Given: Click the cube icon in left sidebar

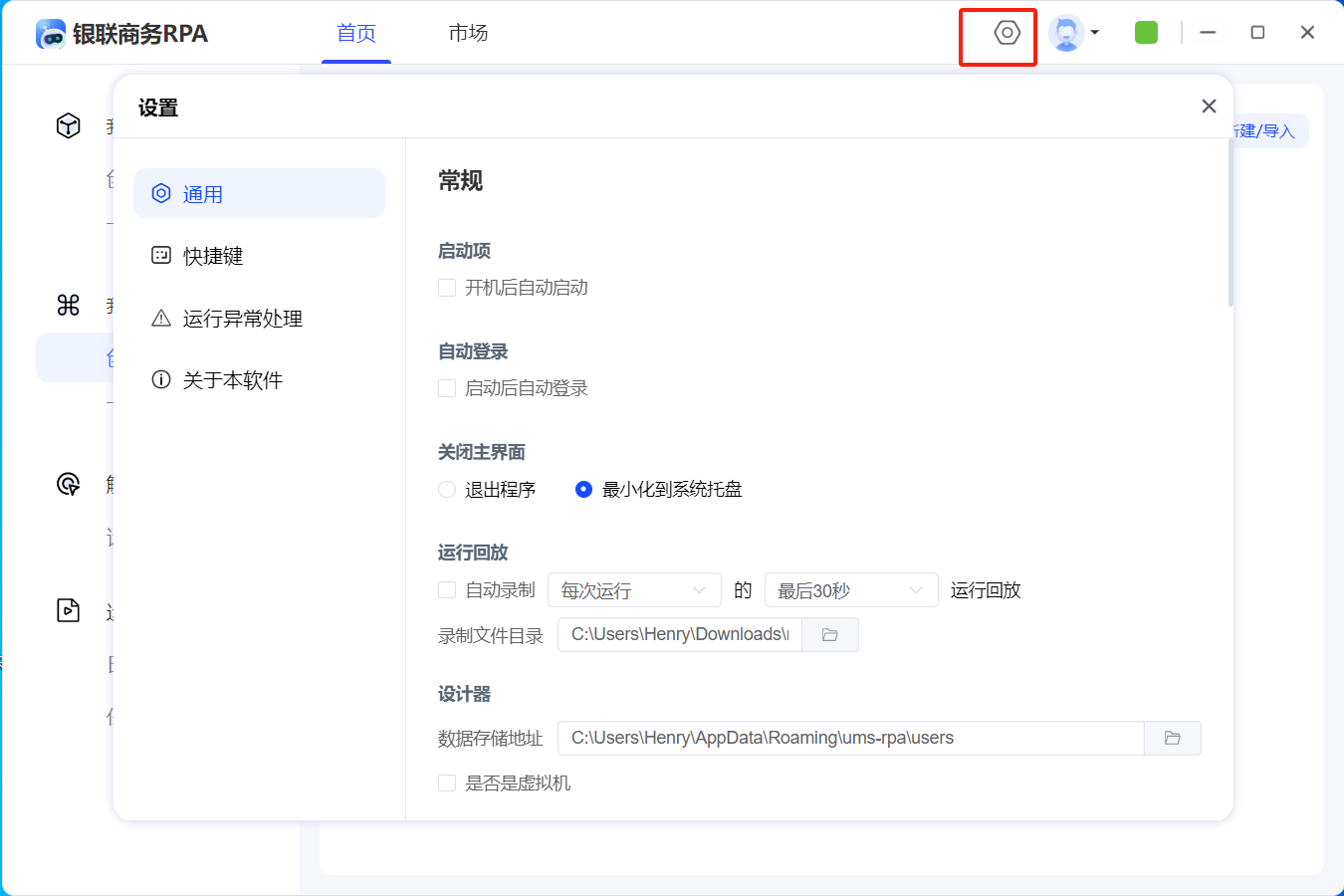Looking at the screenshot, I should [x=68, y=125].
